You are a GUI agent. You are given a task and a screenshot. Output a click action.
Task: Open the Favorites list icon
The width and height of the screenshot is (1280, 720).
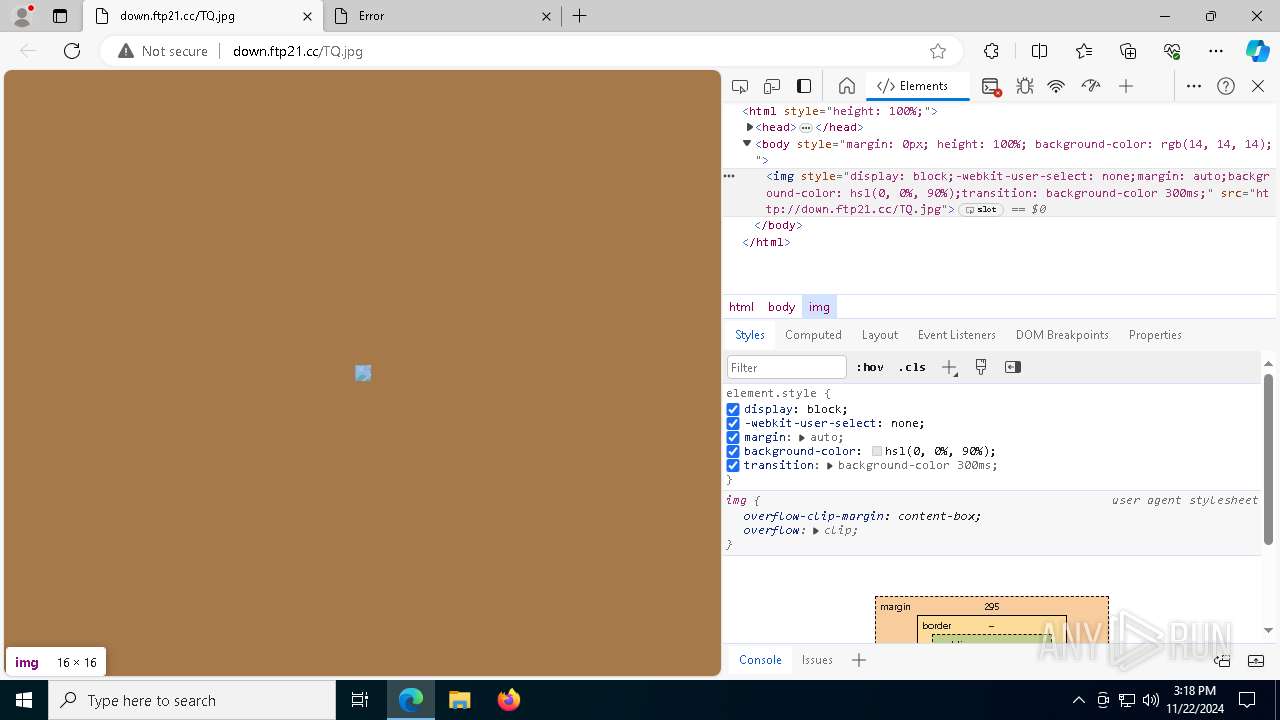click(x=1084, y=51)
